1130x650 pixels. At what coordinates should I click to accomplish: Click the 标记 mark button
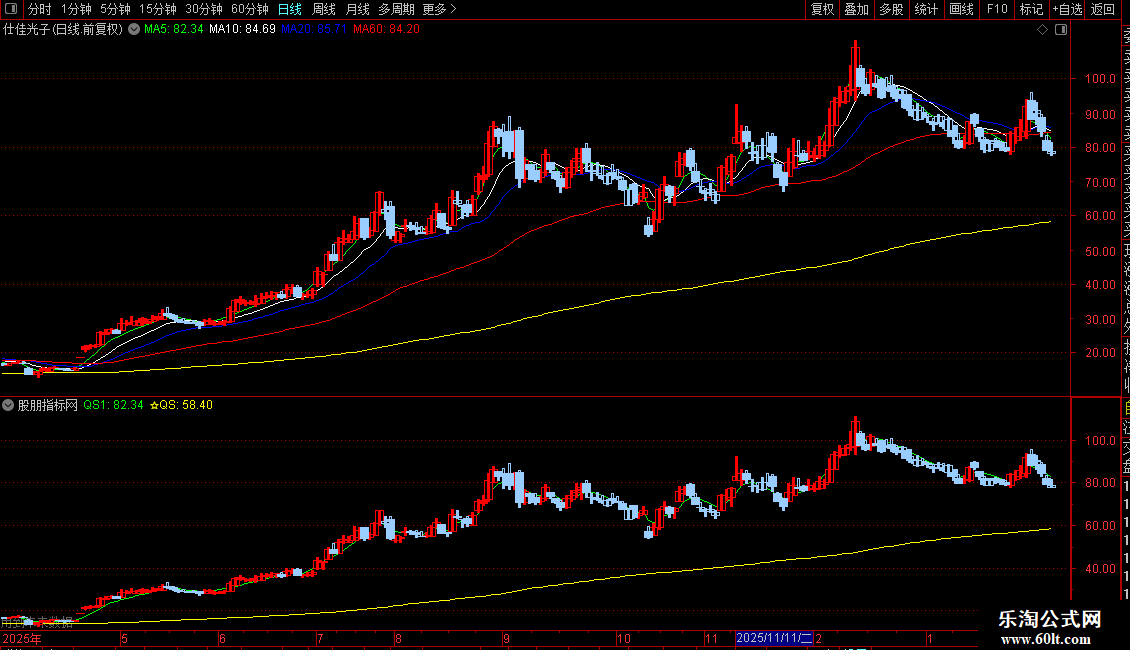pyautogui.click(x=1031, y=9)
